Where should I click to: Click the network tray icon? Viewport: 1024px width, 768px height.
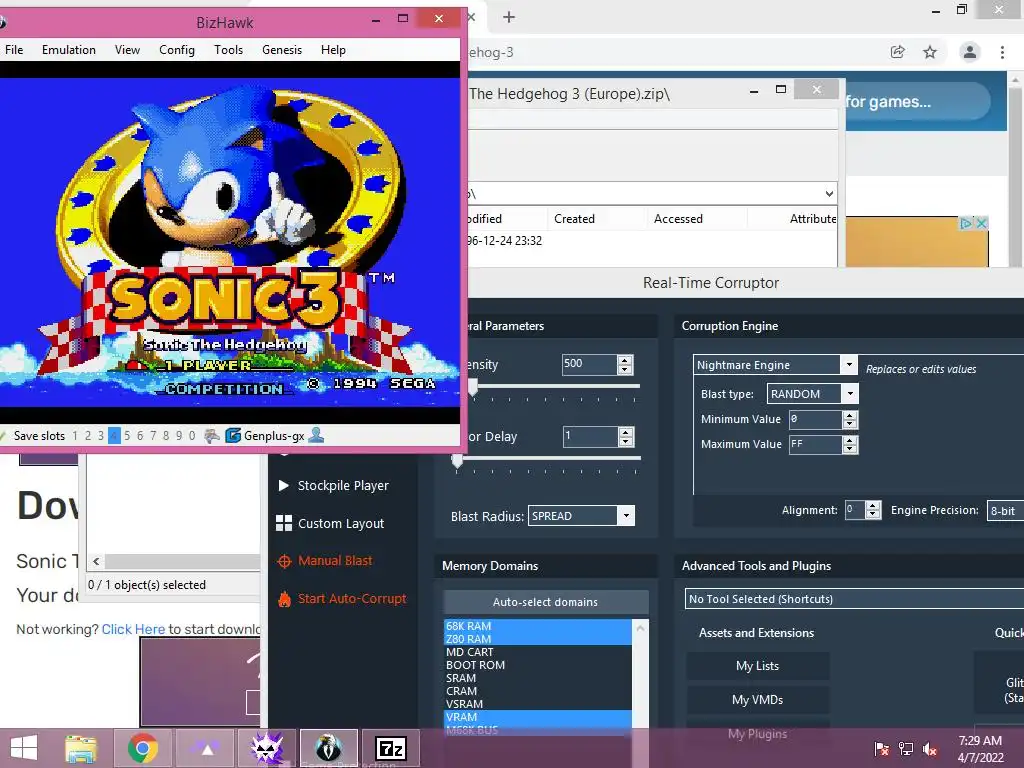coord(906,749)
